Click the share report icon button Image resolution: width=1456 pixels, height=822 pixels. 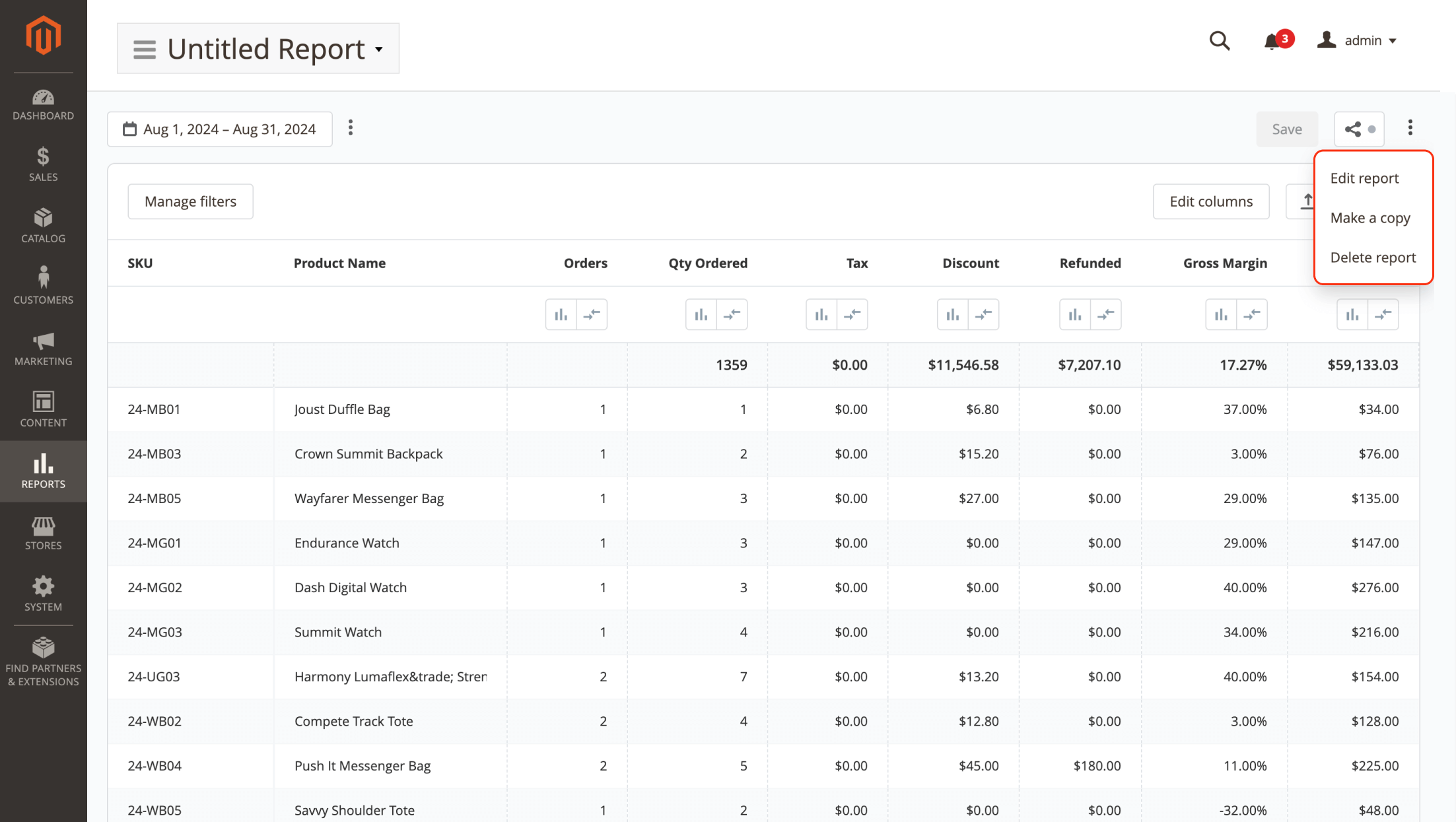[x=1359, y=129]
